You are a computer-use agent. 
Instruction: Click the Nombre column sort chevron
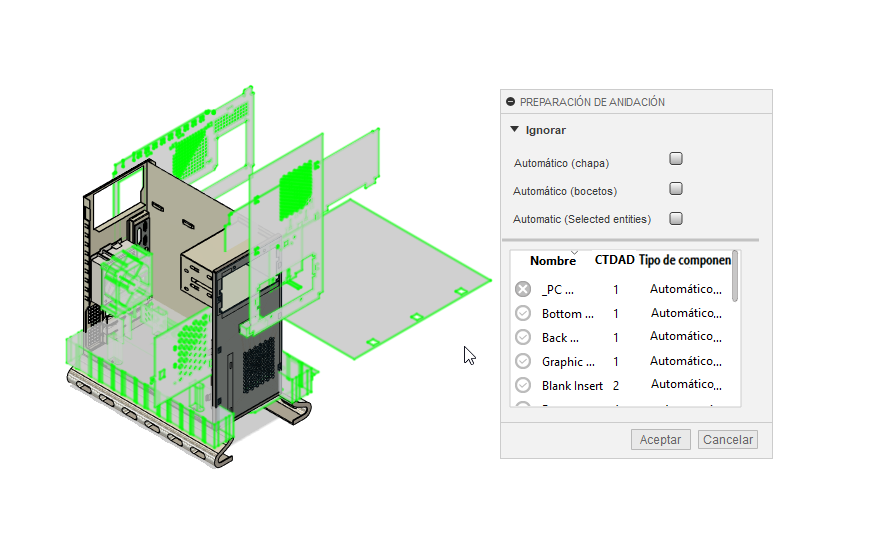pyautogui.click(x=574, y=253)
